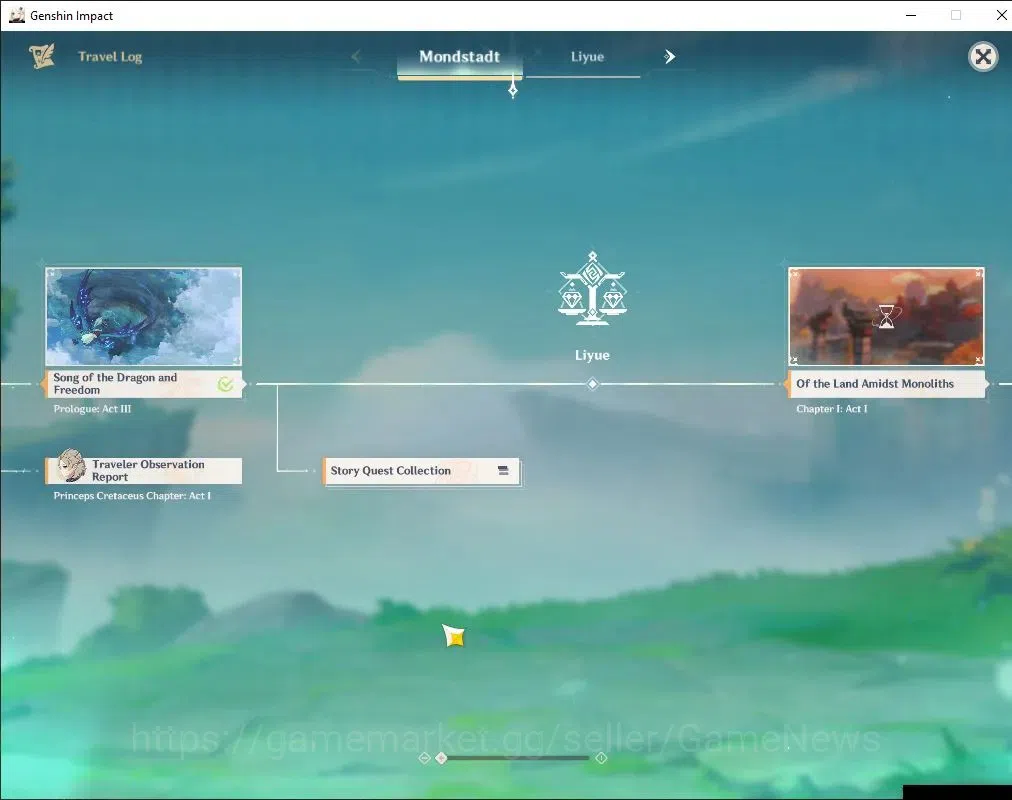Select the Mondstadt tab
Image resolution: width=1012 pixels, height=800 pixels.
(460, 57)
